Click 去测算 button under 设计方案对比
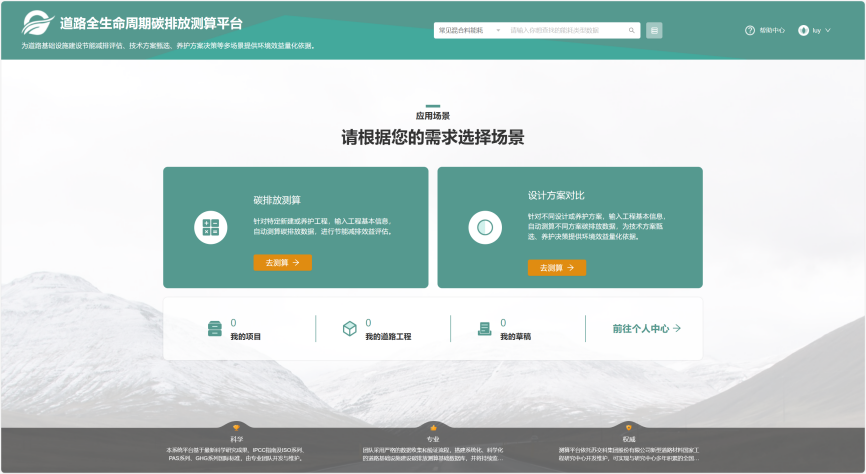 tap(556, 268)
